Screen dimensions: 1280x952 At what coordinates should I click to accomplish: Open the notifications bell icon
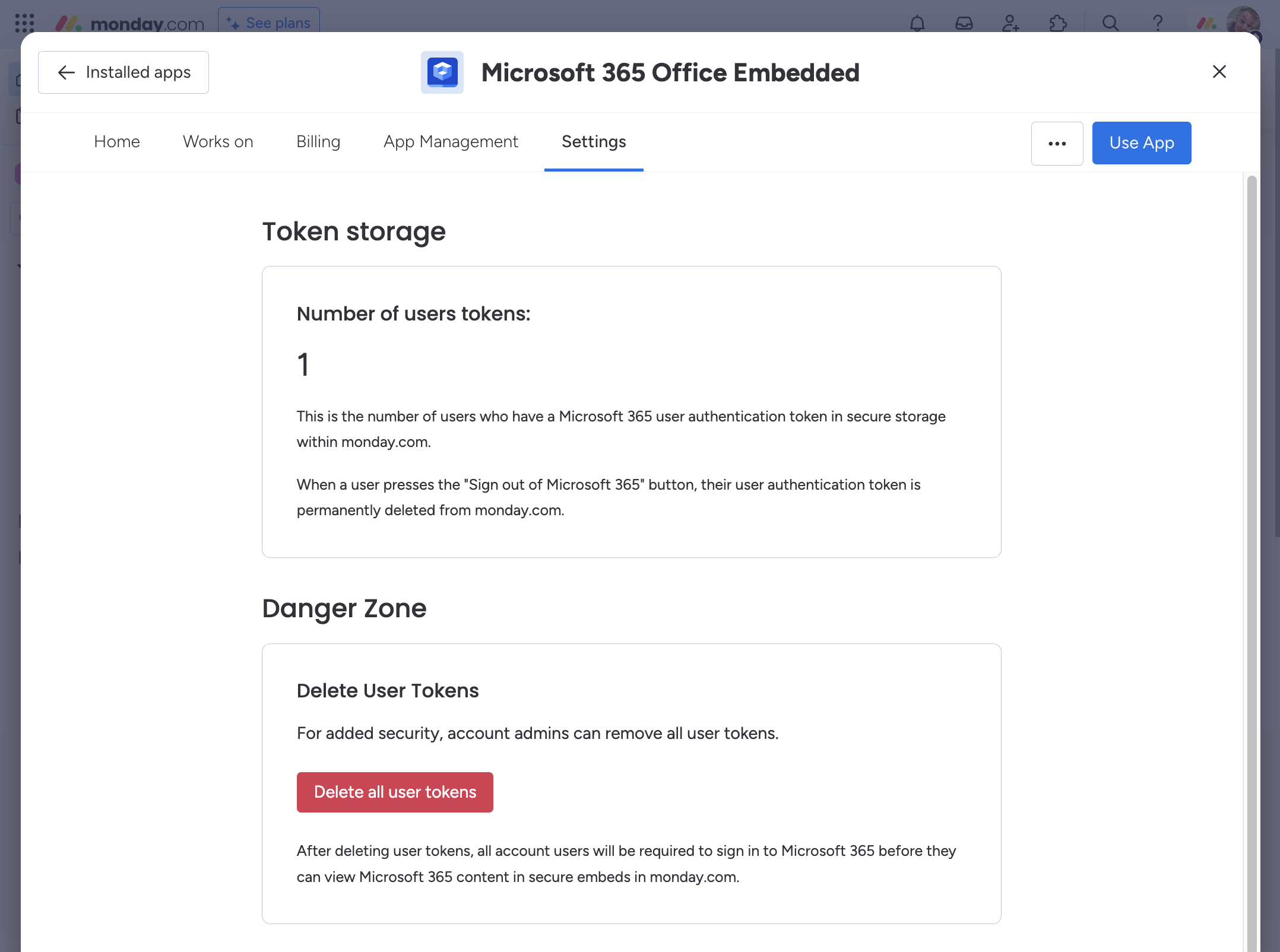pyautogui.click(x=917, y=23)
